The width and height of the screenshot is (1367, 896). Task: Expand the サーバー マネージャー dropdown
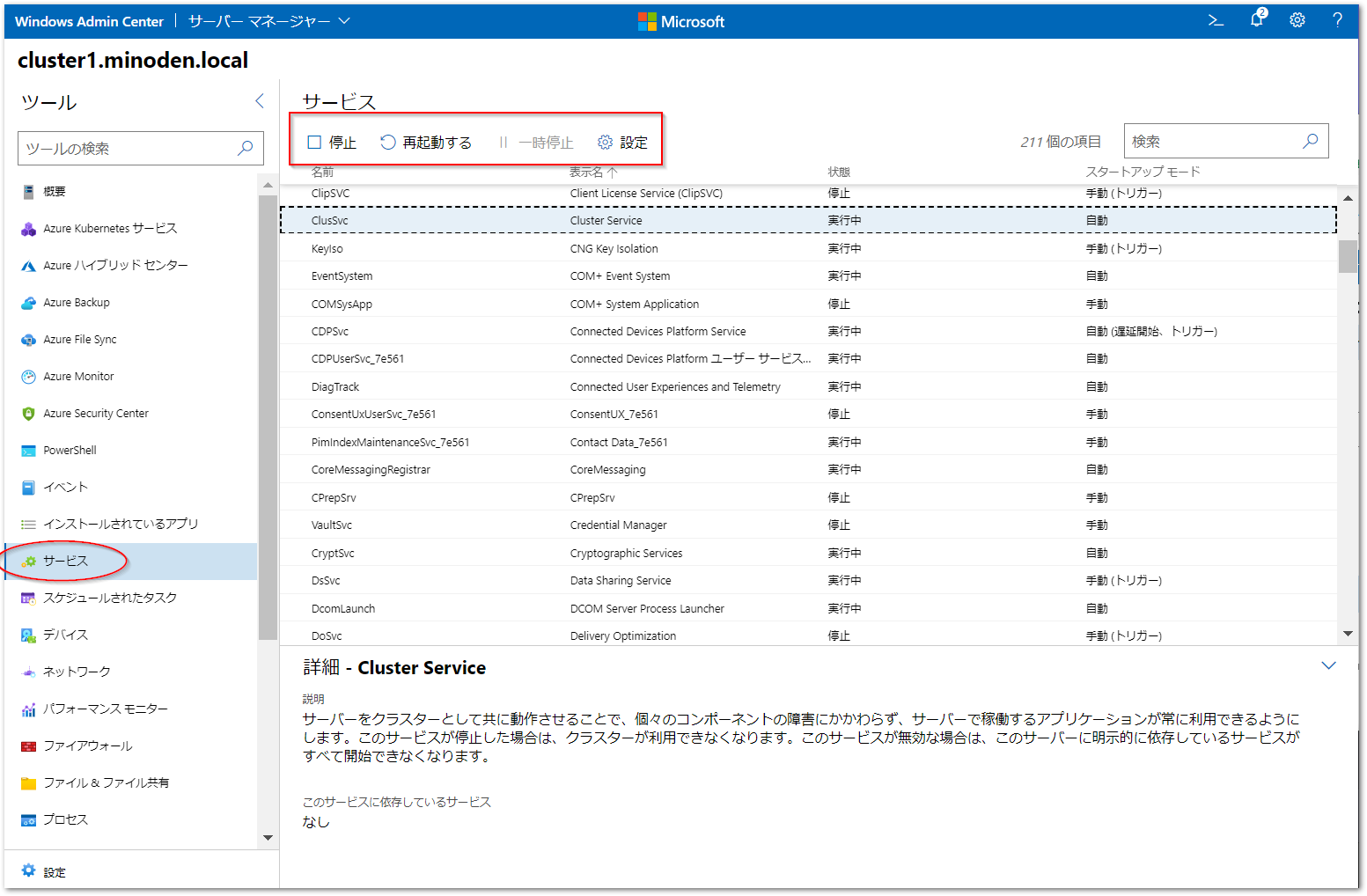(268, 19)
